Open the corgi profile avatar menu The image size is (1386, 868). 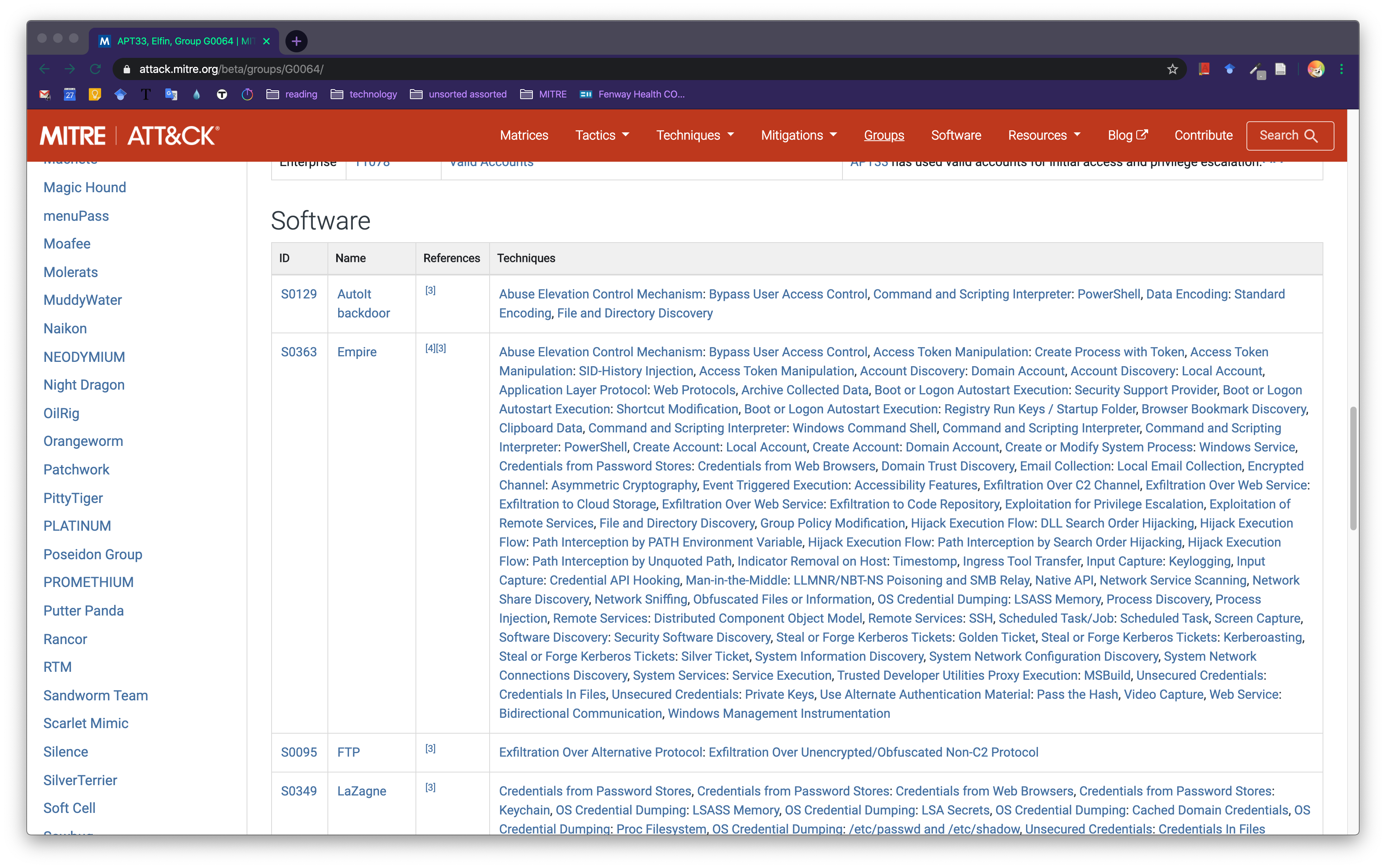pos(1315,69)
